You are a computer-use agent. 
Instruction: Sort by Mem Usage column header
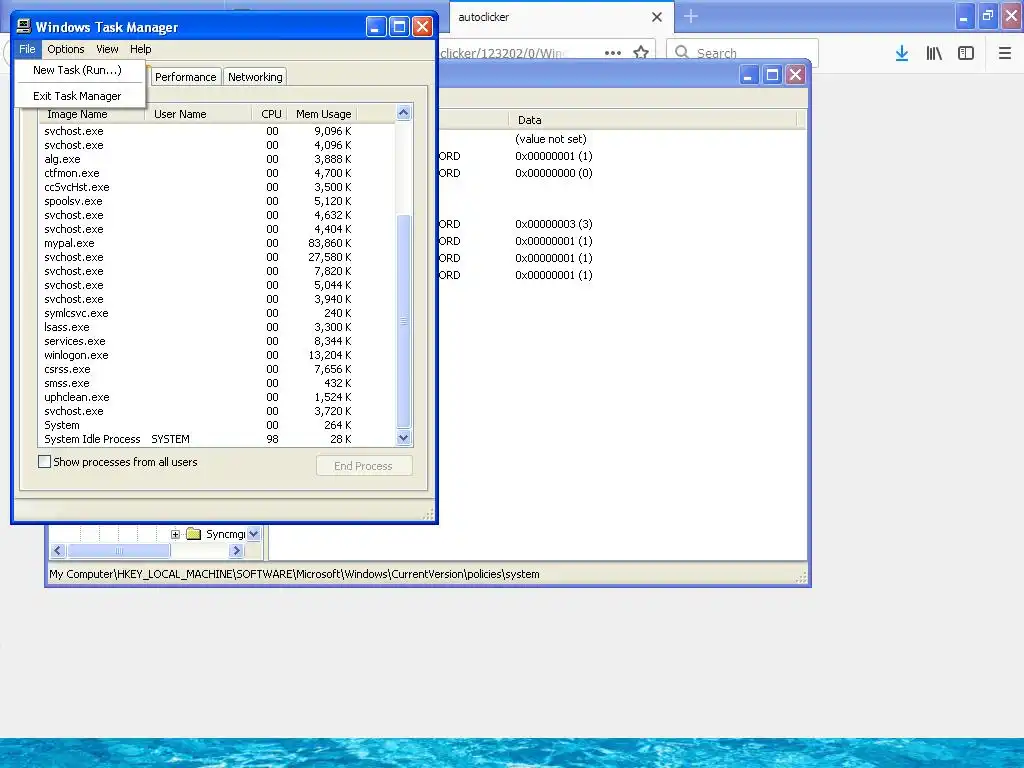[323, 114]
